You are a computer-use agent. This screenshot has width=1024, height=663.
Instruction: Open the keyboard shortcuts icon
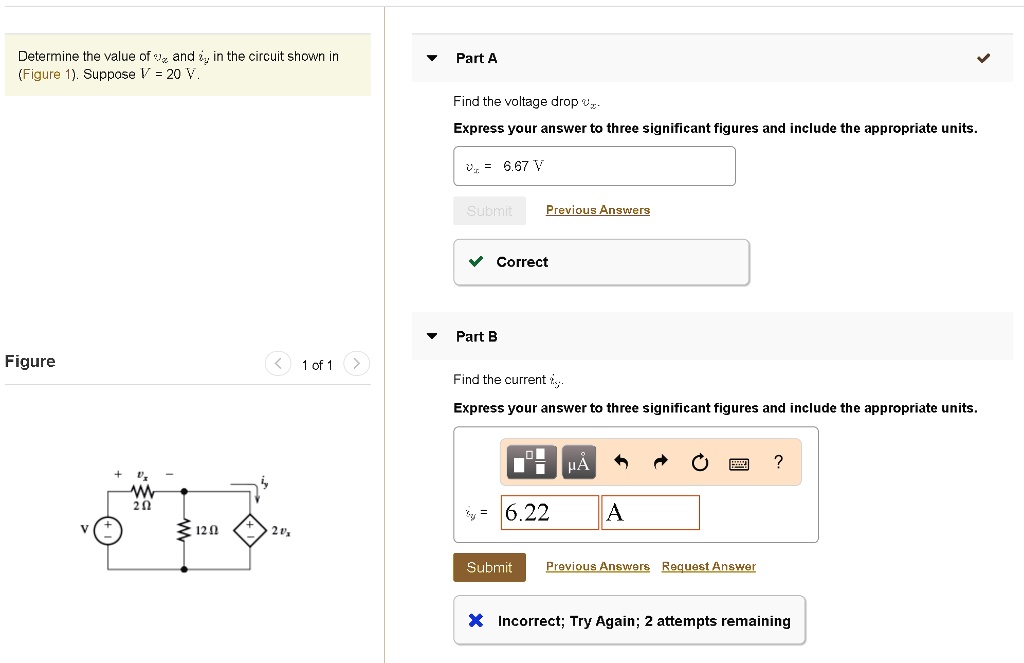739,462
